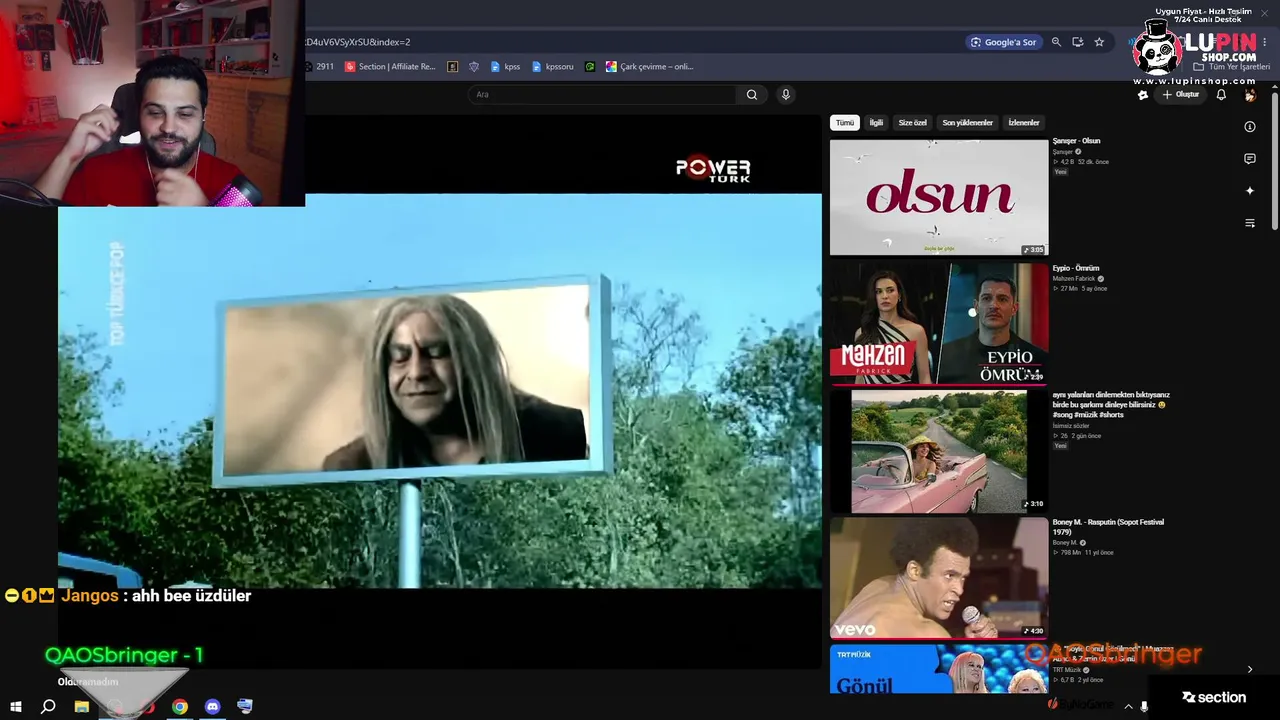Image resolution: width=1280 pixels, height=720 pixels.
Task: Open the kpssoru bookmark
Action: point(553,67)
